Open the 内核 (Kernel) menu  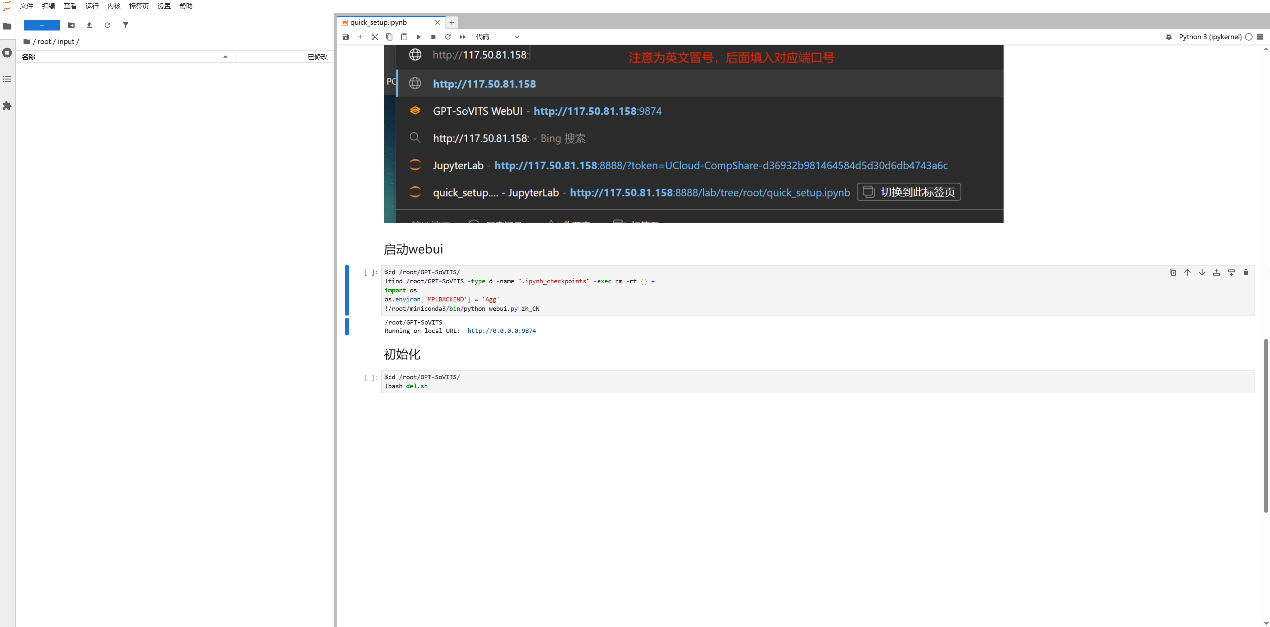(114, 6)
